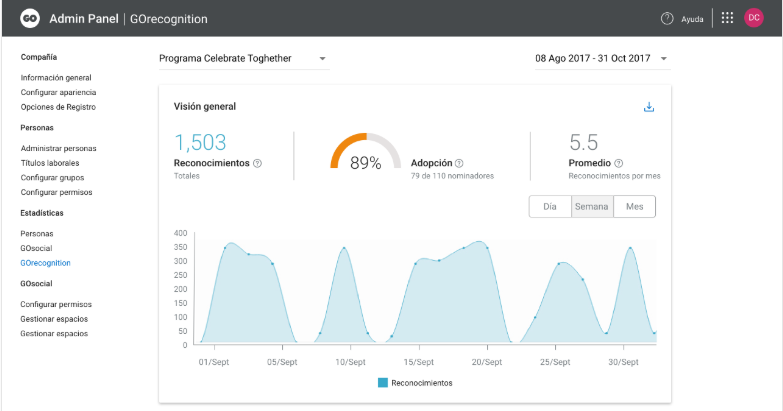Click the DC user avatar
The width and height of the screenshot is (783, 411).
click(x=754, y=18)
